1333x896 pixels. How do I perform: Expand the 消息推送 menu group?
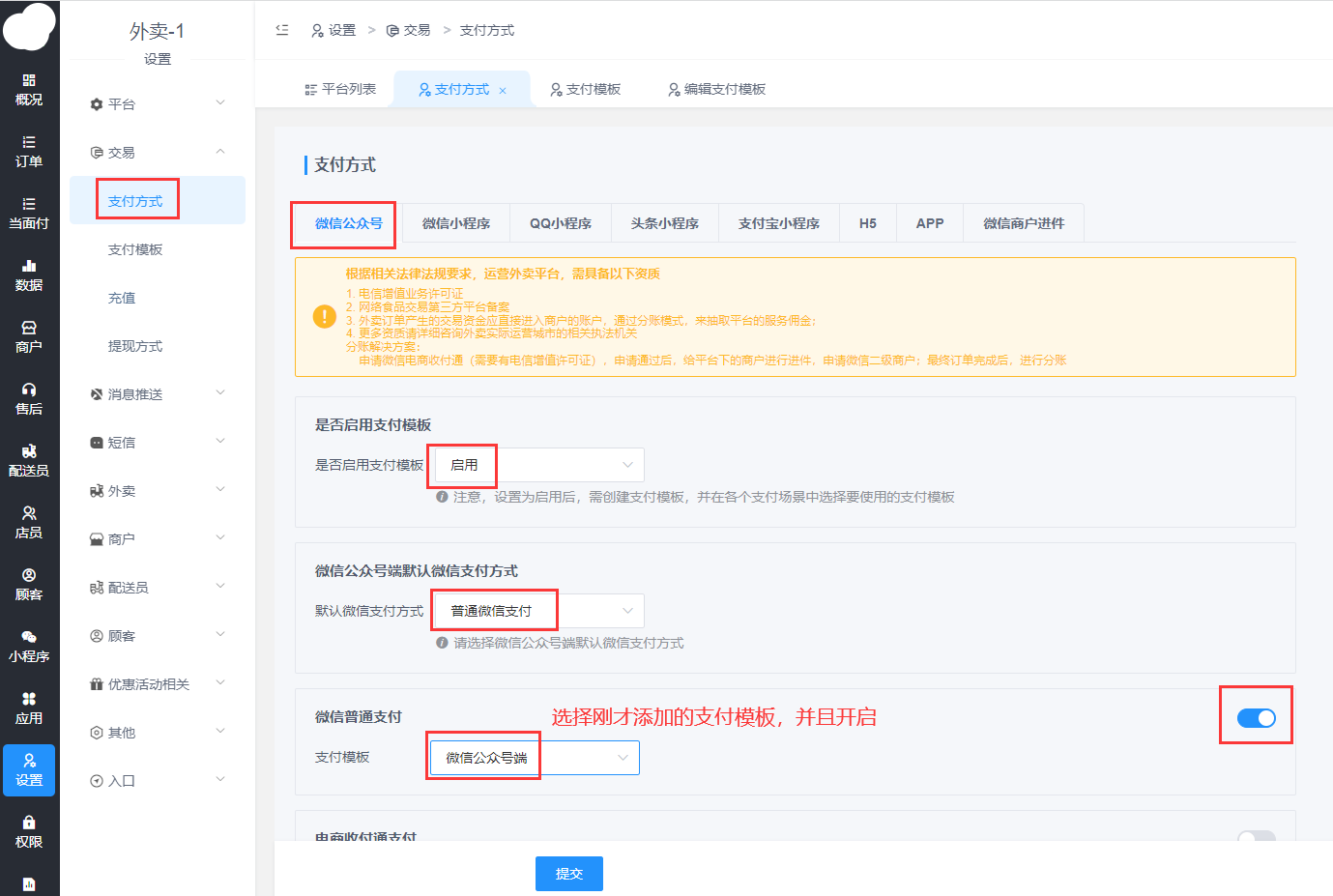158,393
